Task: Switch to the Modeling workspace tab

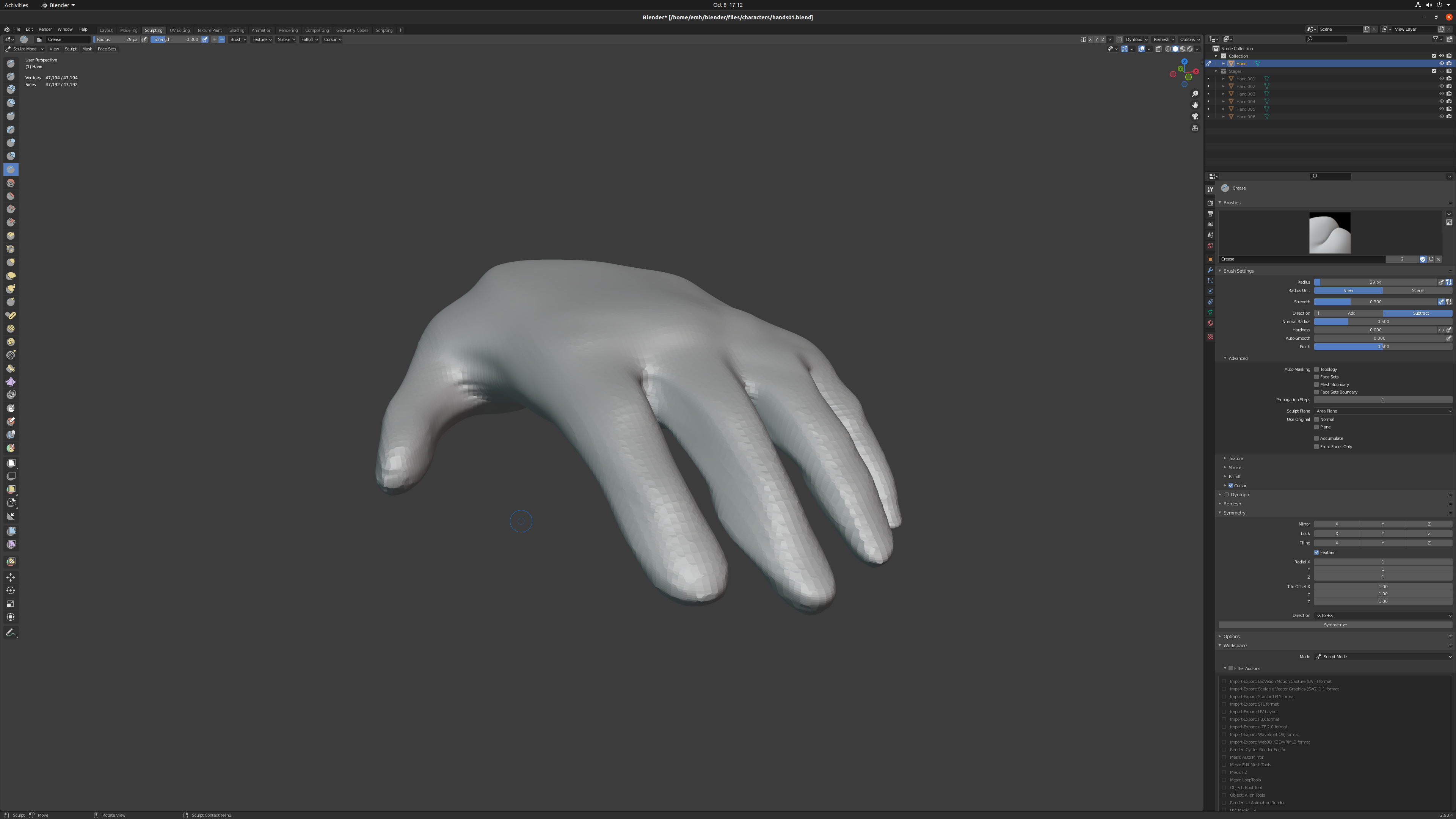Action: (128, 30)
